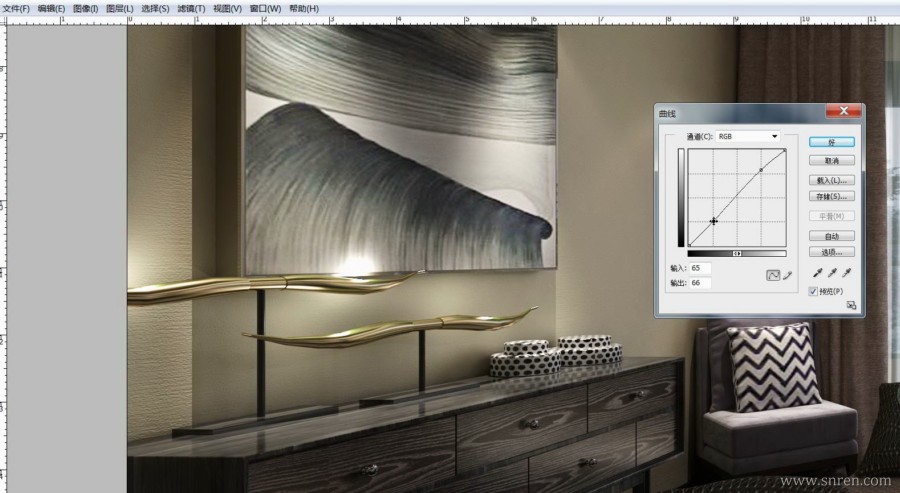Open the 滤镜(T) menu
Image resolution: width=900 pixels, height=493 pixels.
(191, 9)
